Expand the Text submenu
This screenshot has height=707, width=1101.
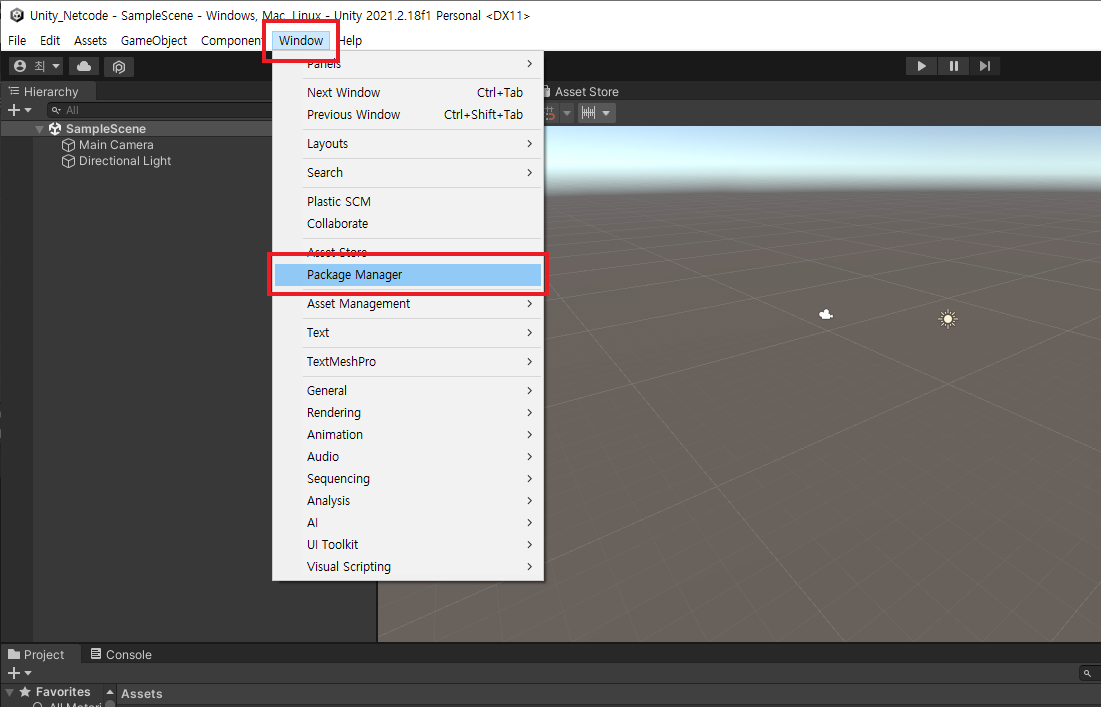click(408, 332)
